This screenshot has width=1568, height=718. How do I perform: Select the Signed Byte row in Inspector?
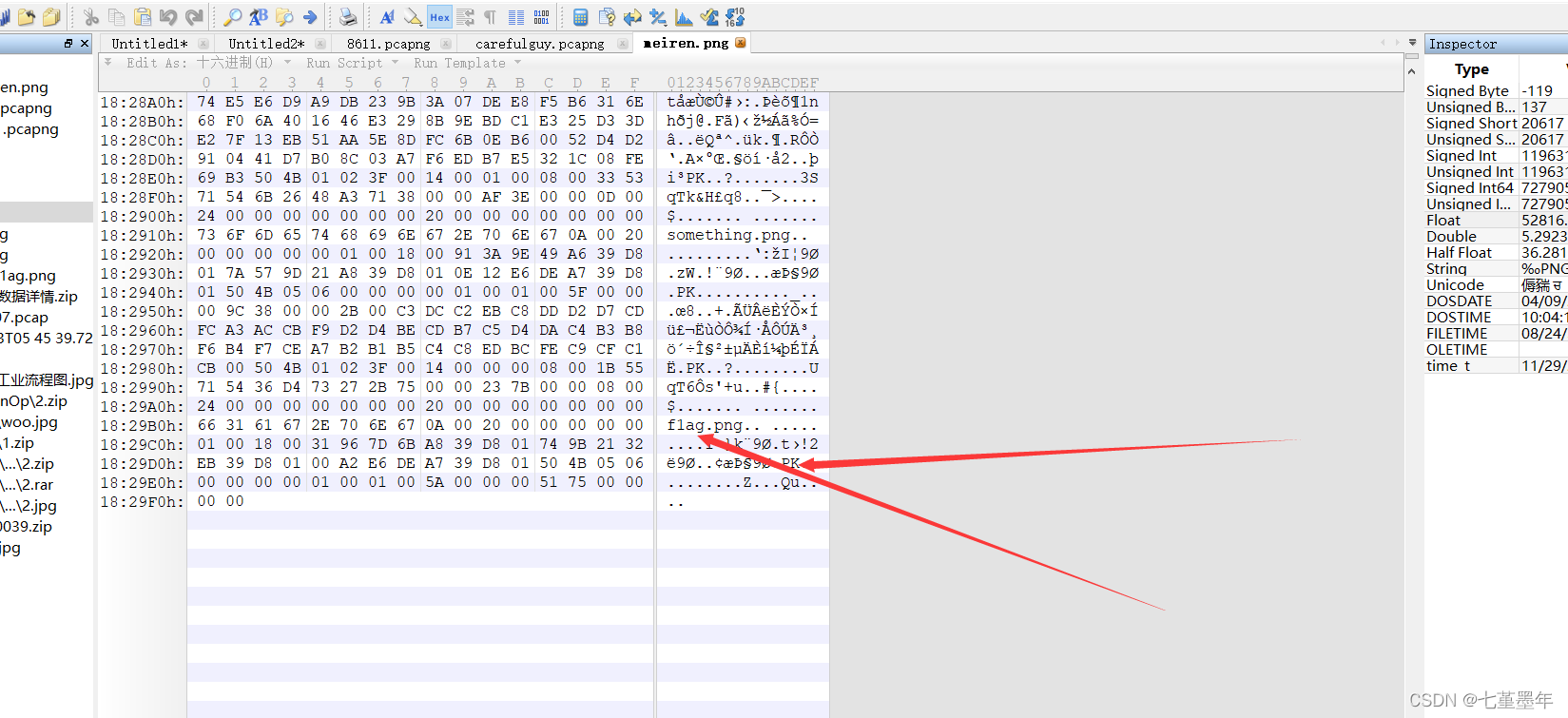(1496, 91)
